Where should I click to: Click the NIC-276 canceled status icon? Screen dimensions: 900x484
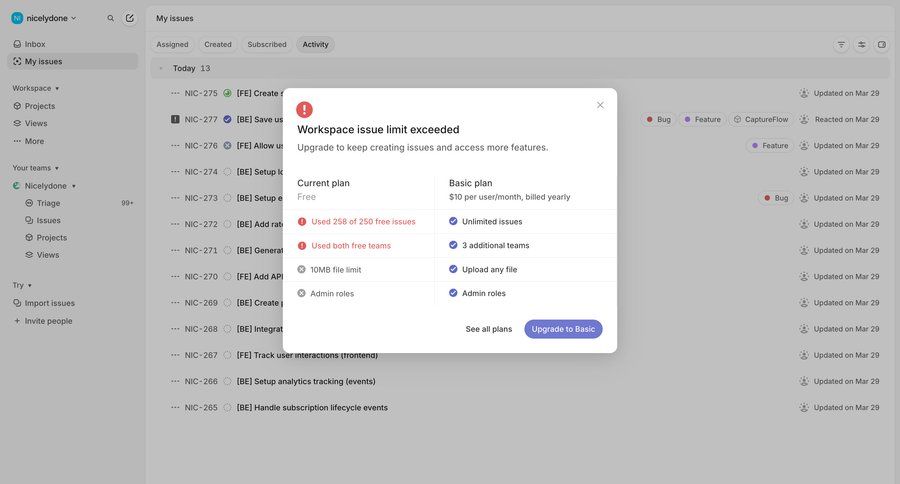point(227,146)
